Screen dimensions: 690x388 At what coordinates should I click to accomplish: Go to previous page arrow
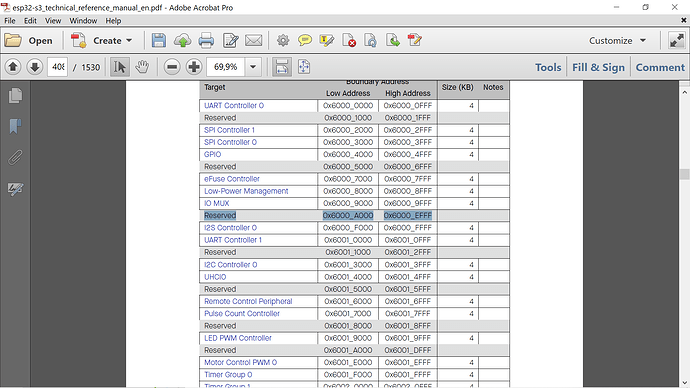pos(13,67)
